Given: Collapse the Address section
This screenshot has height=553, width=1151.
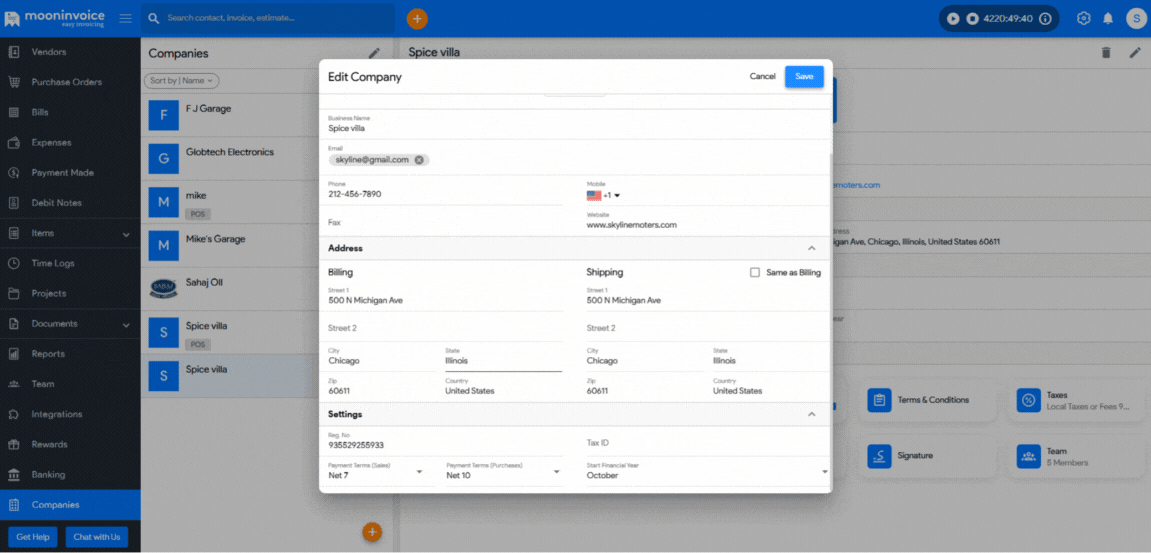Looking at the screenshot, I should [x=811, y=248].
